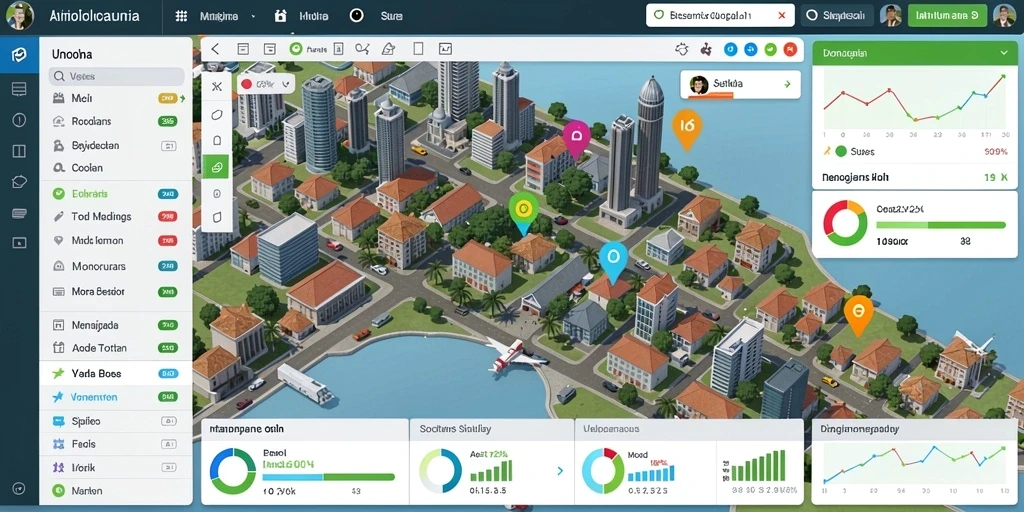Click the info circle icon in the left rail

tap(19, 120)
